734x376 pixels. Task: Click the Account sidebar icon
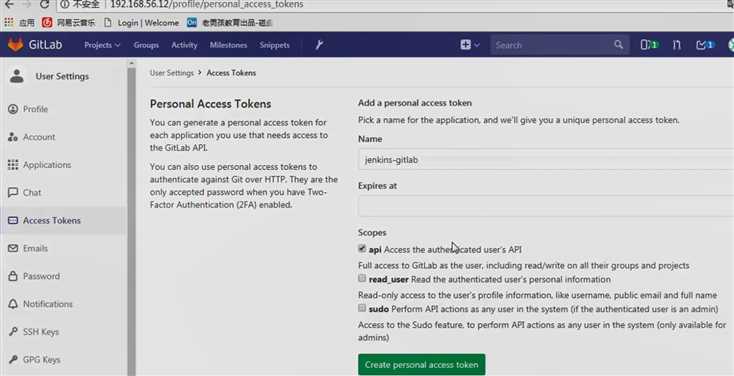(x=13, y=137)
